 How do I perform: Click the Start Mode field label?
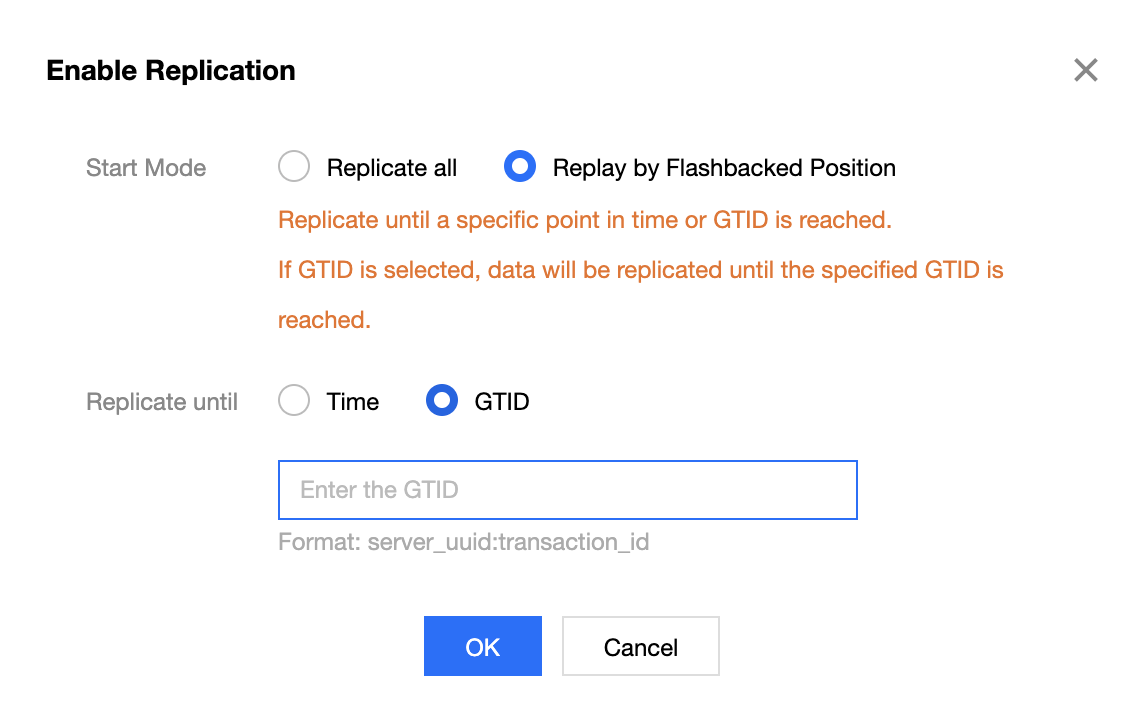coord(146,168)
